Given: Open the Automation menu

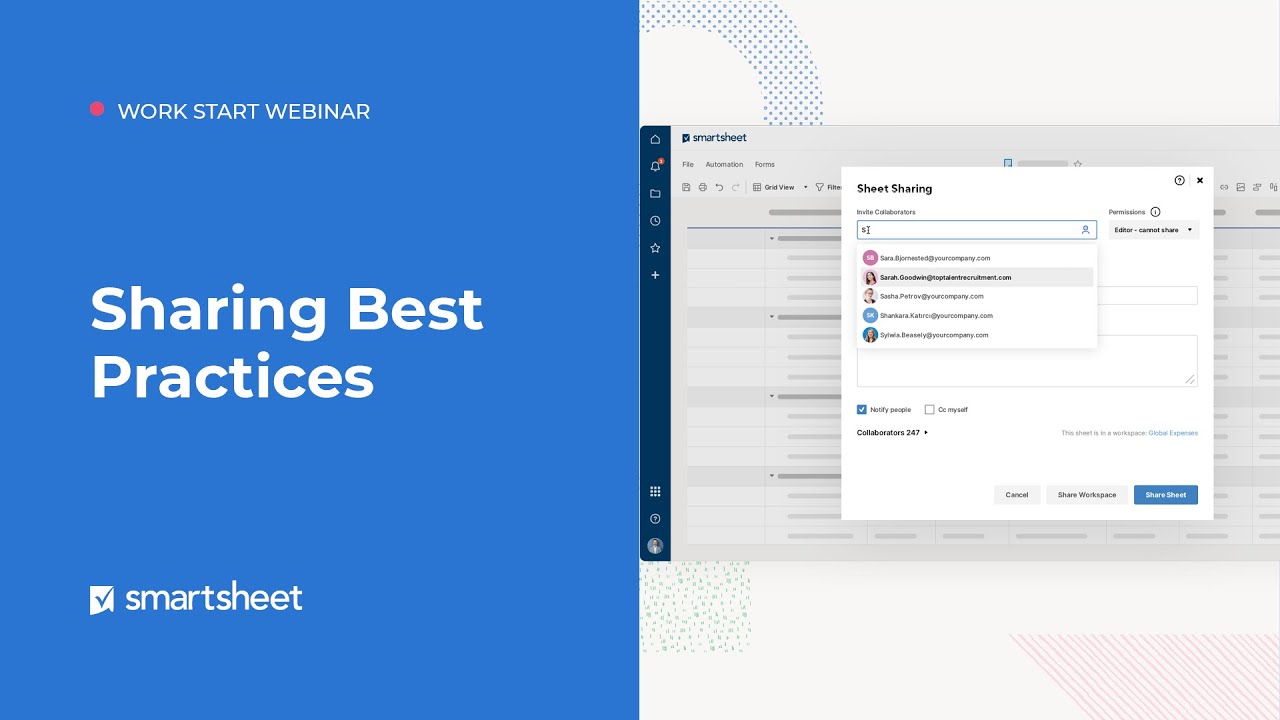Looking at the screenshot, I should click(724, 164).
